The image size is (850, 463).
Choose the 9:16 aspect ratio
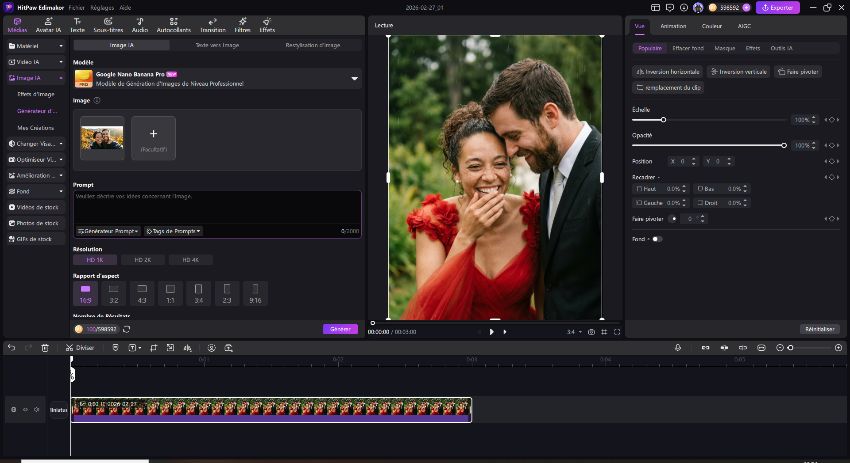(x=256, y=292)
